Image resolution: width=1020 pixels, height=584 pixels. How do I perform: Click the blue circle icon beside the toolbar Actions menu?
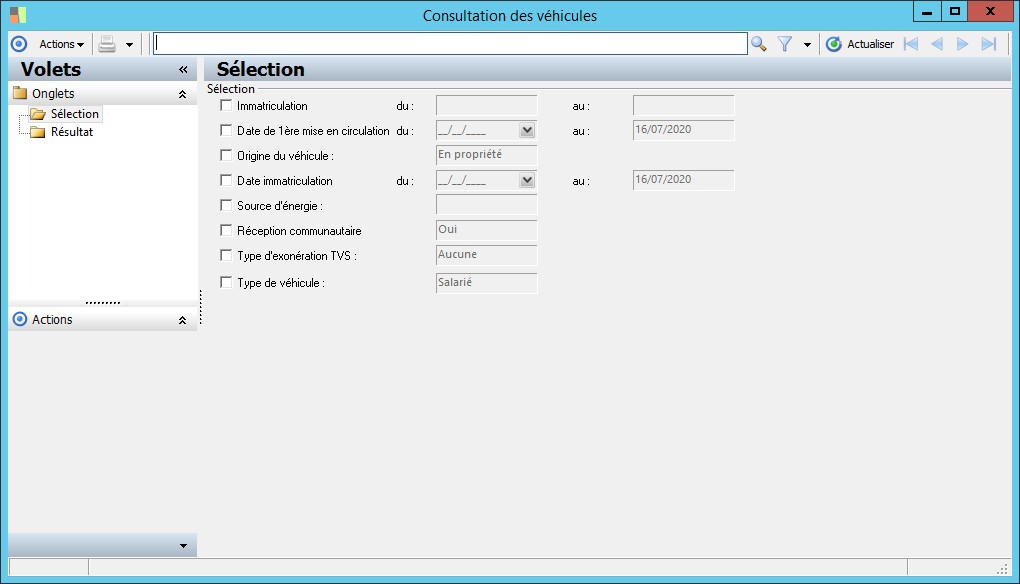click(x=19, y=44)
